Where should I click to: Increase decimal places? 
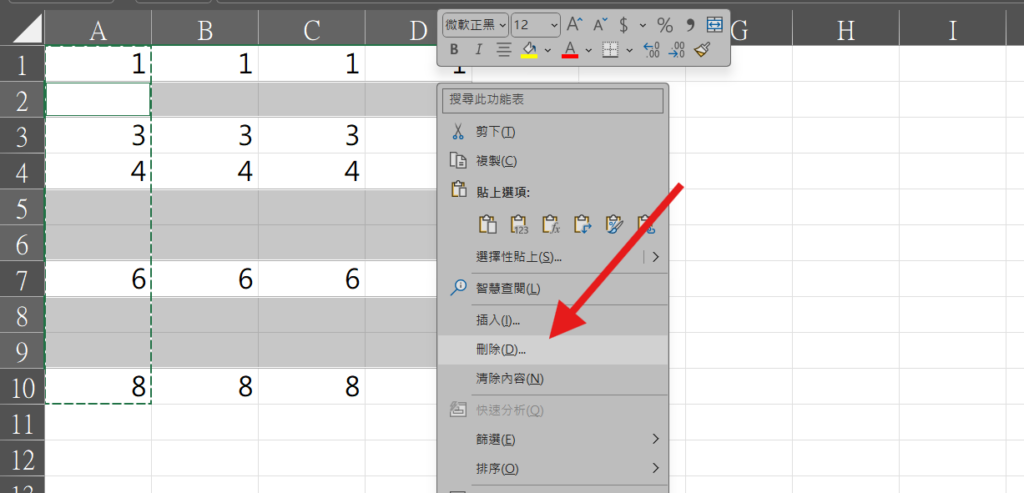[x=651, y=49]
